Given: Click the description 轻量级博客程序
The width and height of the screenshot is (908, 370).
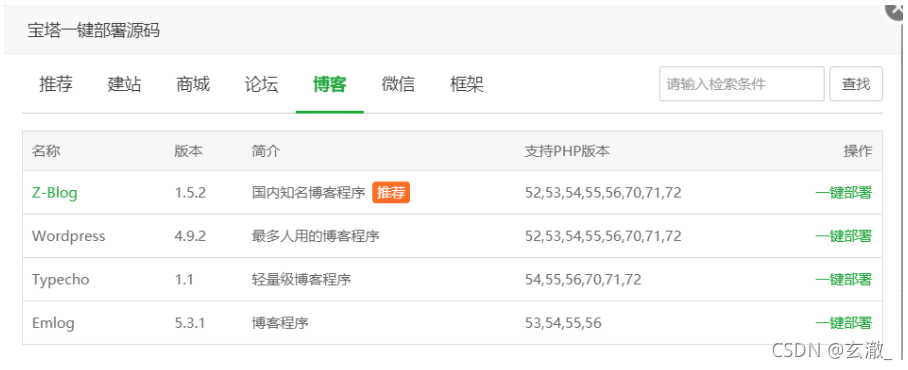Looking at the screenshot, I should (301, 280).
